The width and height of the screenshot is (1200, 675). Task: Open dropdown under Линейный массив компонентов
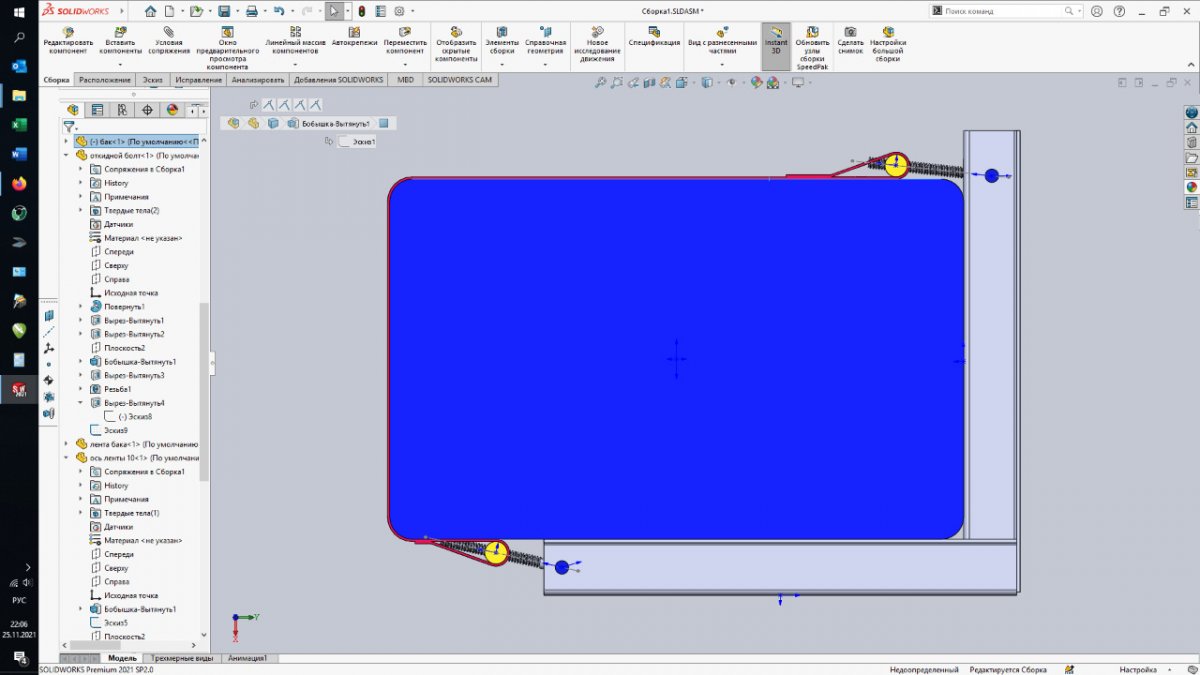tap(295, 63)
